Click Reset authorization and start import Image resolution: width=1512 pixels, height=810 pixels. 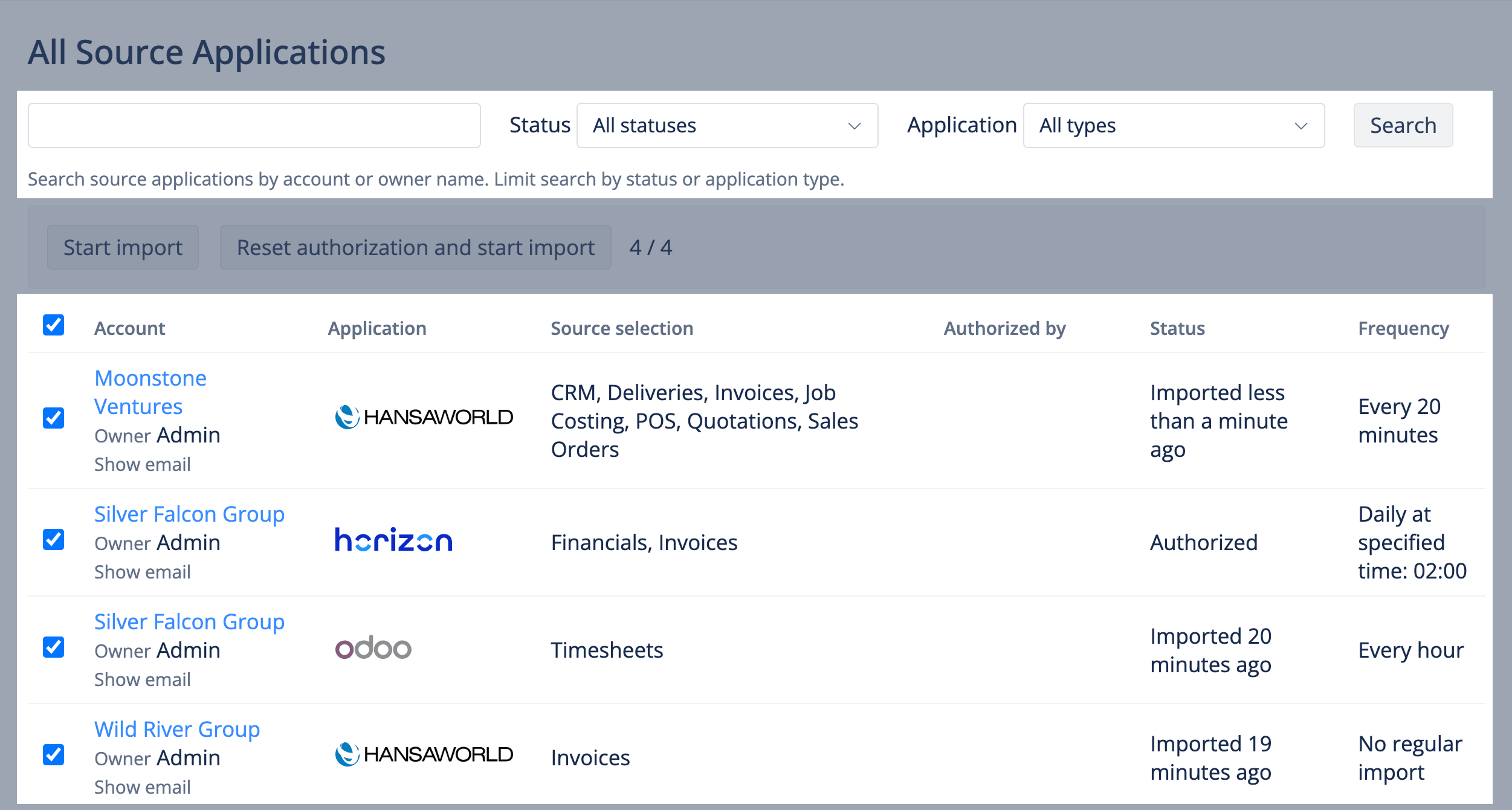click(x=416, y=247)
